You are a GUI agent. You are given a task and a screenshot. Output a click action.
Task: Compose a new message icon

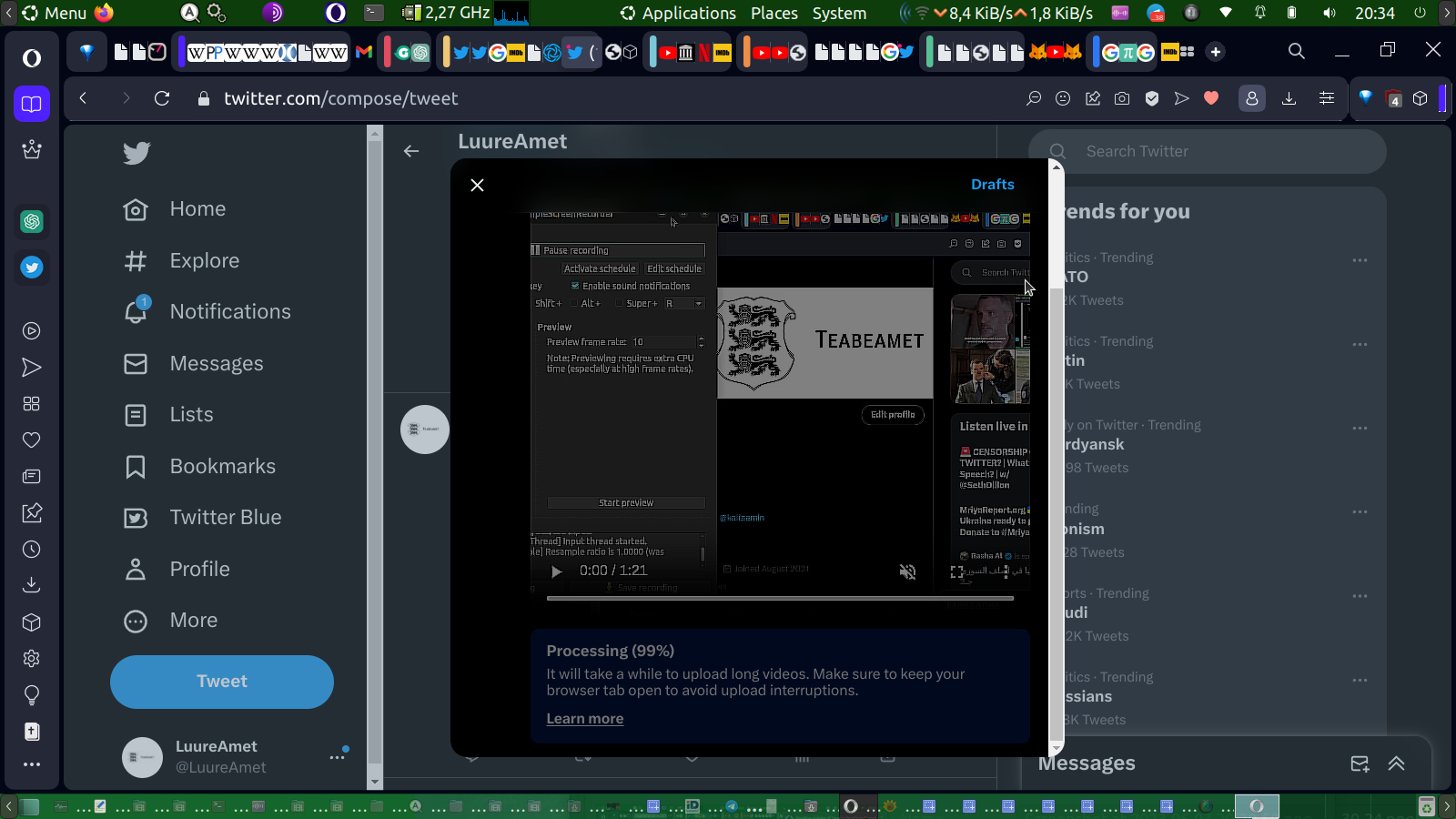click(1360, 763)
